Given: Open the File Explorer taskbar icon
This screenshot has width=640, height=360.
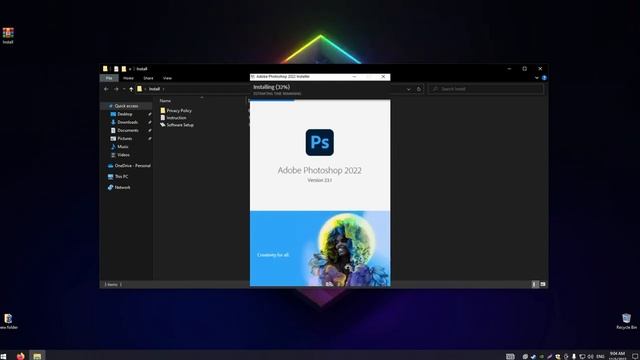Looking at the screenshot, I should (x=37, y=356).
